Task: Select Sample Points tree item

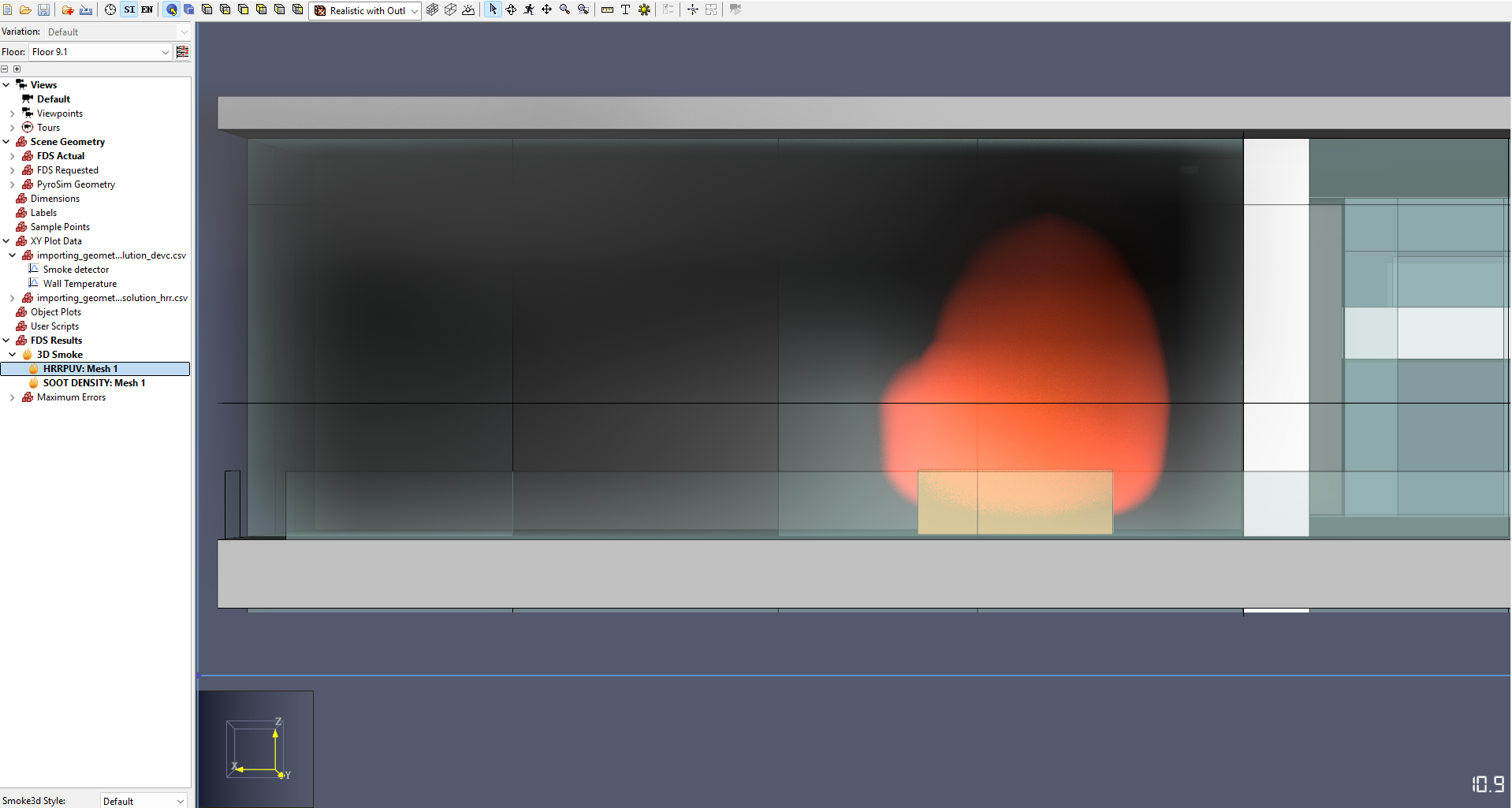Action: pos(60,227)
